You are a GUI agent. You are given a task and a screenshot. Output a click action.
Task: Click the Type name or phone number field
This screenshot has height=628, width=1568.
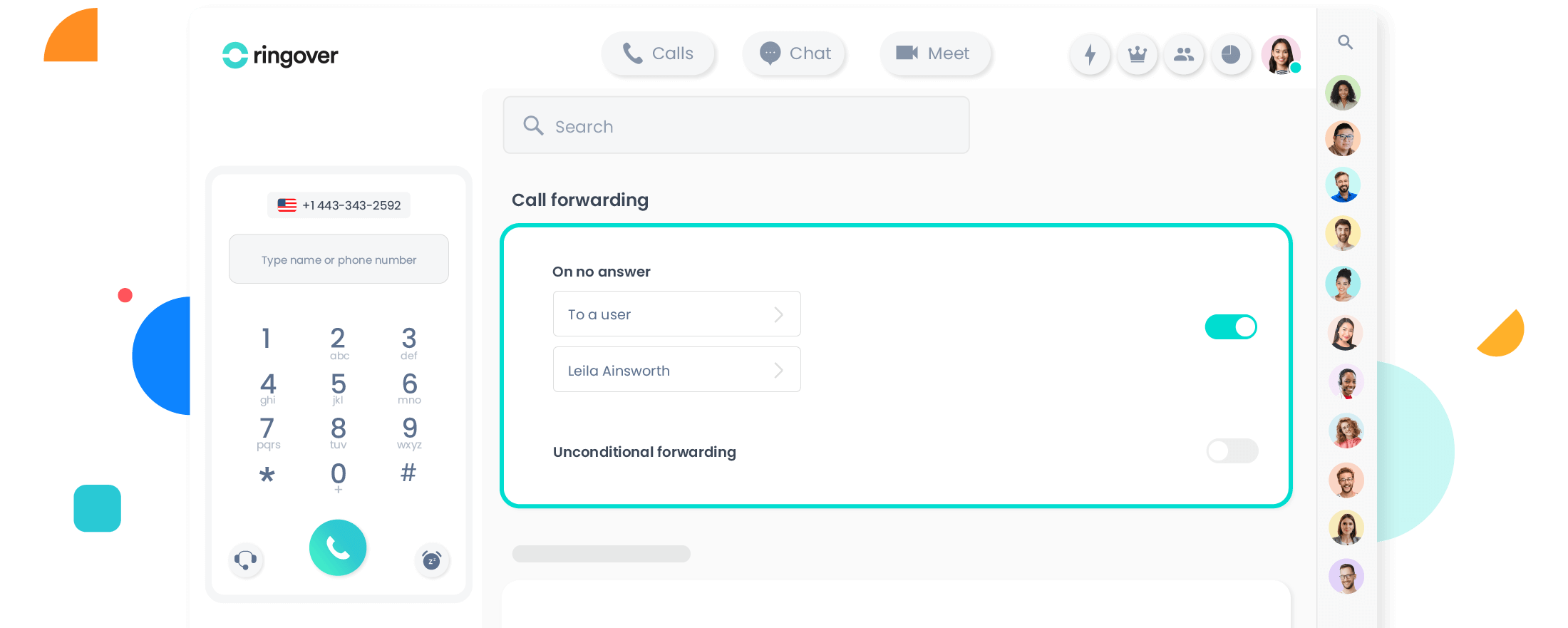pyautogui.click(x=339, y=259)
